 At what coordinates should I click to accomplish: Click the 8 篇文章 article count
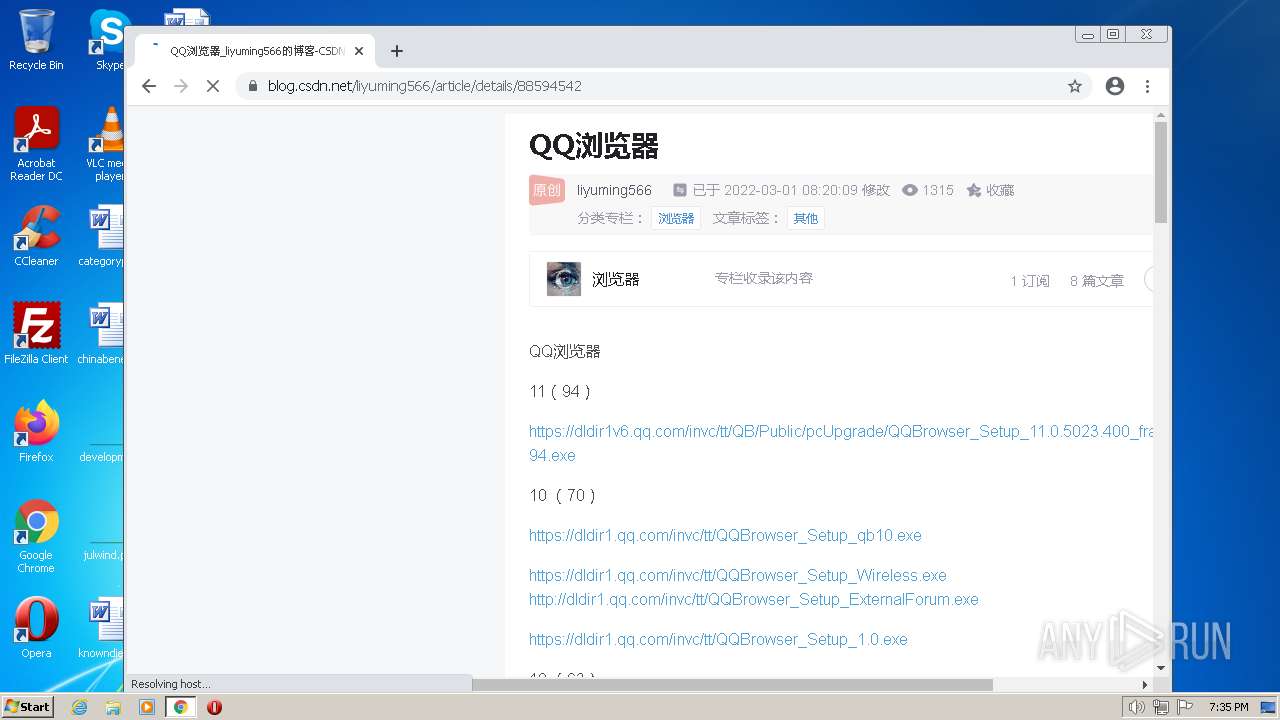1097,281
